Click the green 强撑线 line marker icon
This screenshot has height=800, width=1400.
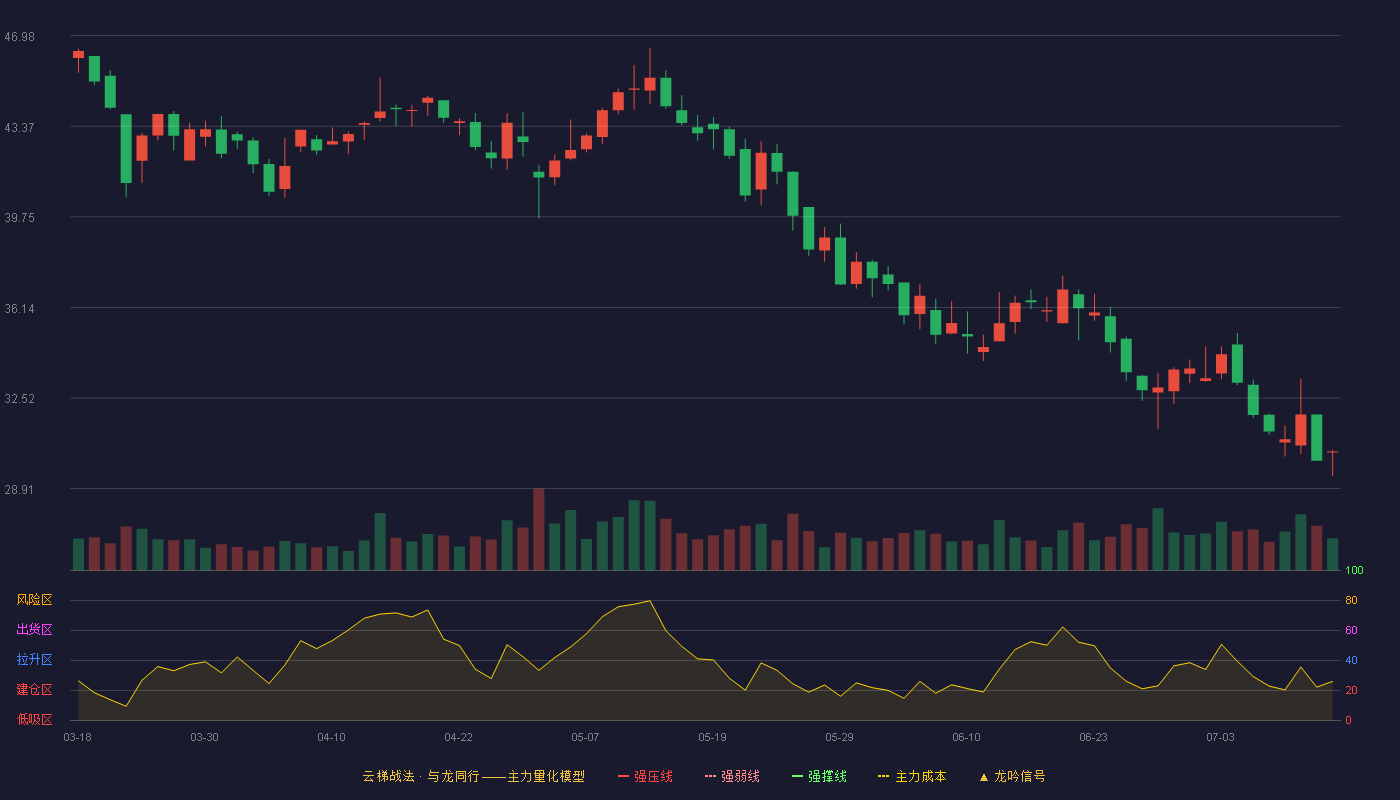(798, 776)
